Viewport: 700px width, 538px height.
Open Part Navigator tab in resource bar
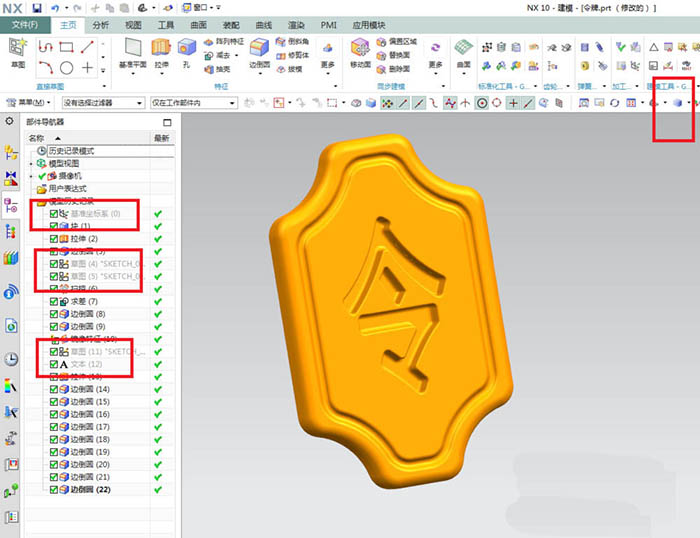(11, 206)
